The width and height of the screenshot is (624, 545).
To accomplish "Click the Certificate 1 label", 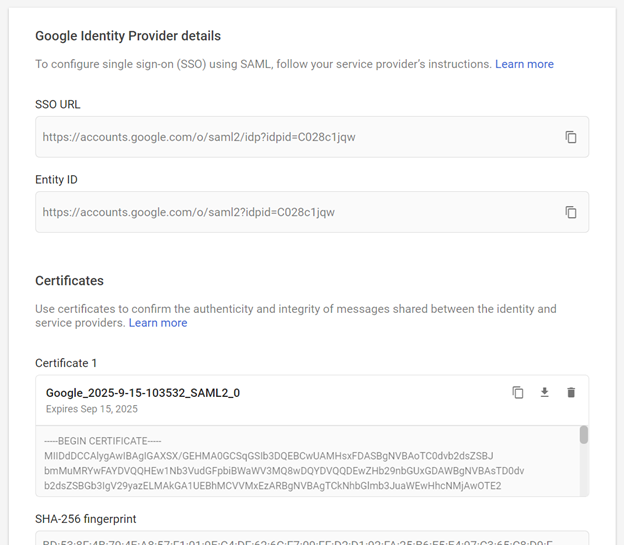I will pos(66,363).
